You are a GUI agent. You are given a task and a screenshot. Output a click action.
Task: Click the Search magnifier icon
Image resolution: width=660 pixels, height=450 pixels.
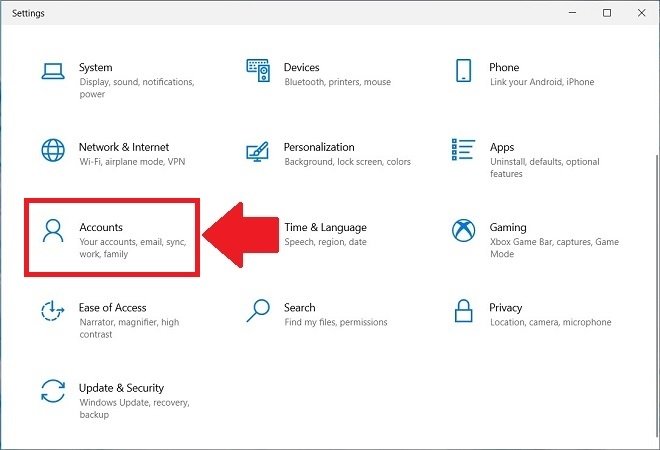[258, 311]
